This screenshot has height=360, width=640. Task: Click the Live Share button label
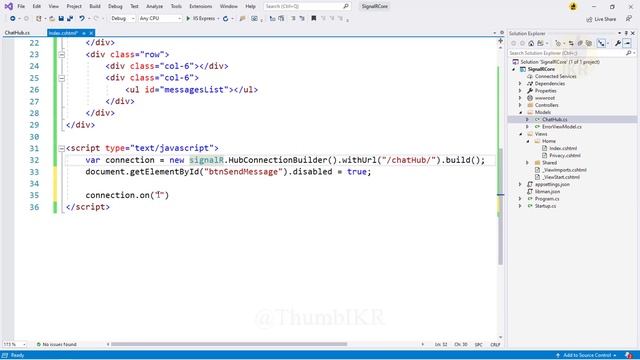tap(605, 19)
